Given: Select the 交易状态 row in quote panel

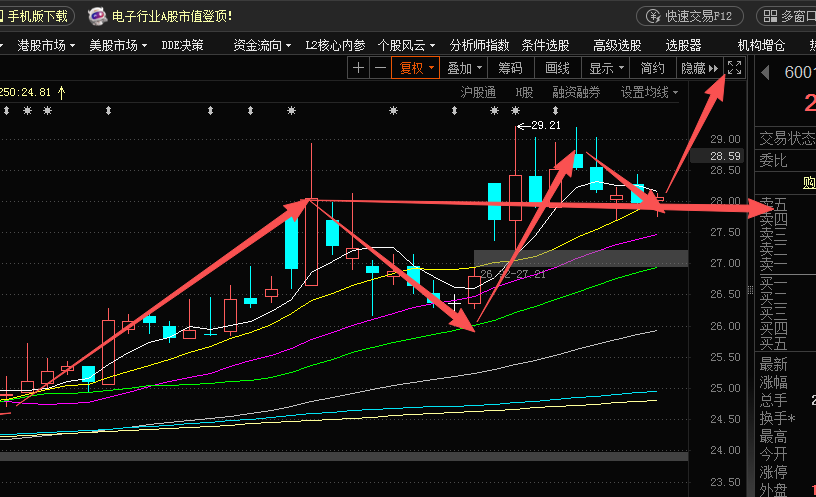Looking at the screenshot, I should (x=786, y=138).
